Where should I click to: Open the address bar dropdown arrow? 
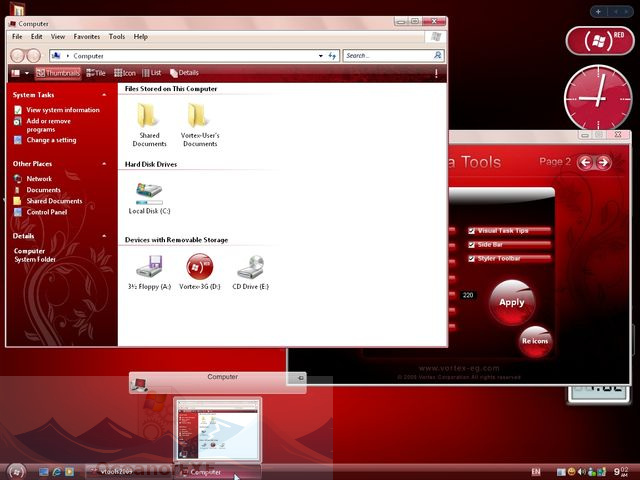321,56
